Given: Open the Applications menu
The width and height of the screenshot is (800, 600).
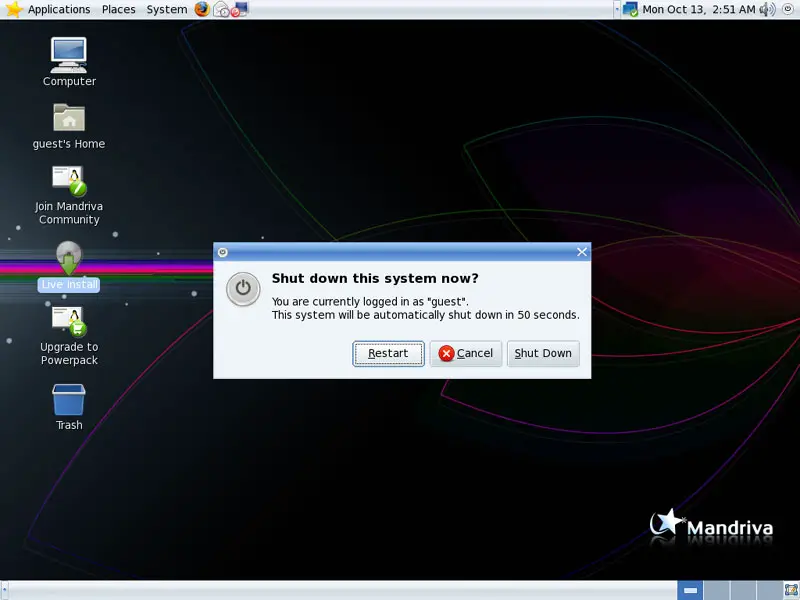Looking at the screenshot, I should 48,9.
